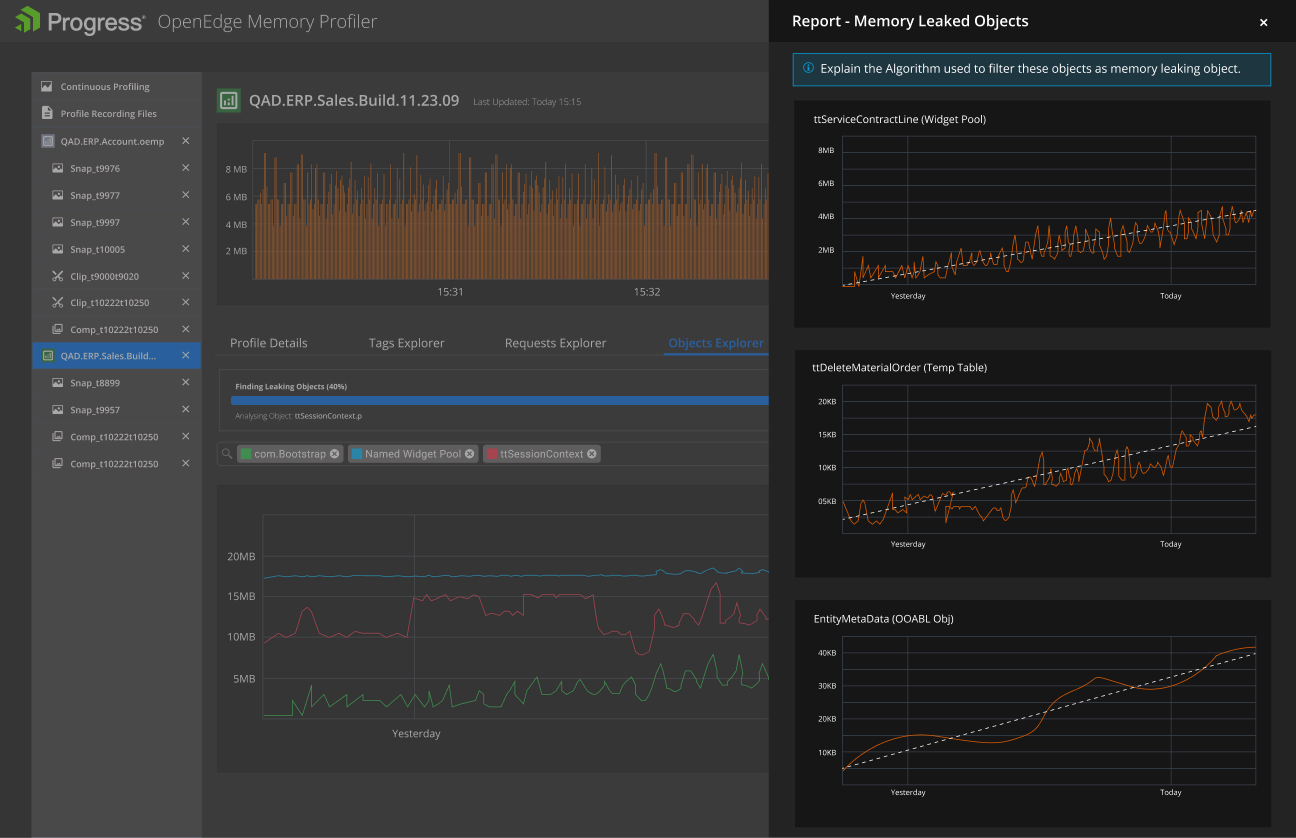Close the Snap_t10005 sidebar entry
The height and width of the screenshot is (838, 1296).
click(x=185, y=249)
